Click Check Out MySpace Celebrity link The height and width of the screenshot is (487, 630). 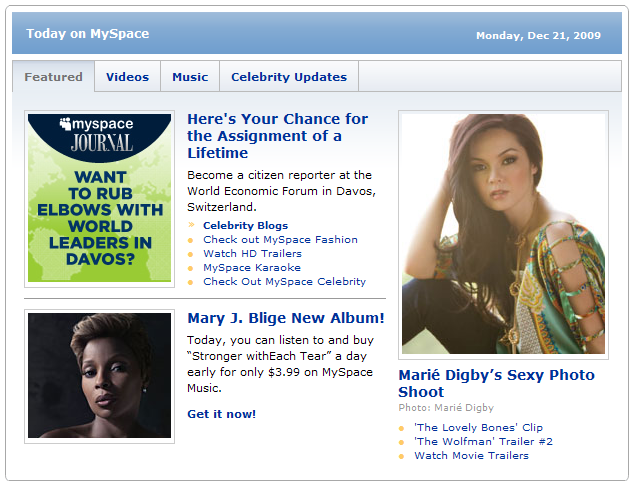[x=284, y=282]
